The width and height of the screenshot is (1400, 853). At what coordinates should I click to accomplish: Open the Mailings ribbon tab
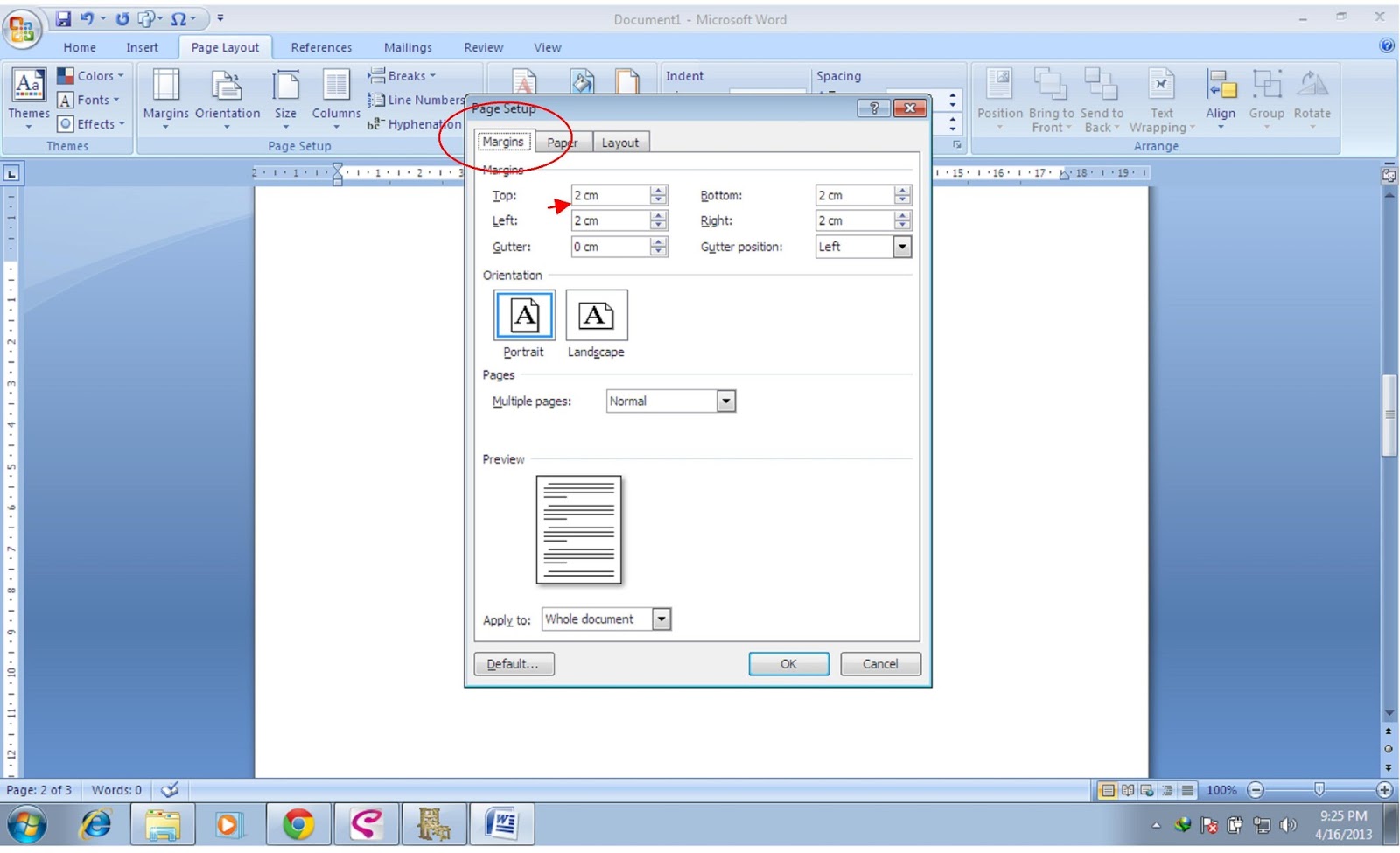pos(408,47)
